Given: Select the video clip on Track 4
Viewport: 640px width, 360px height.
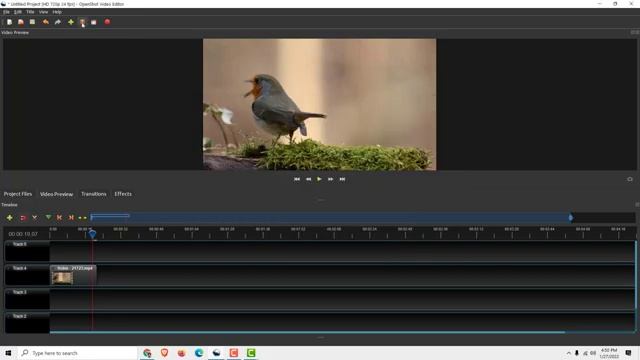Looking at the screenshot, I should pyautogui.click(x=73, y=275).
